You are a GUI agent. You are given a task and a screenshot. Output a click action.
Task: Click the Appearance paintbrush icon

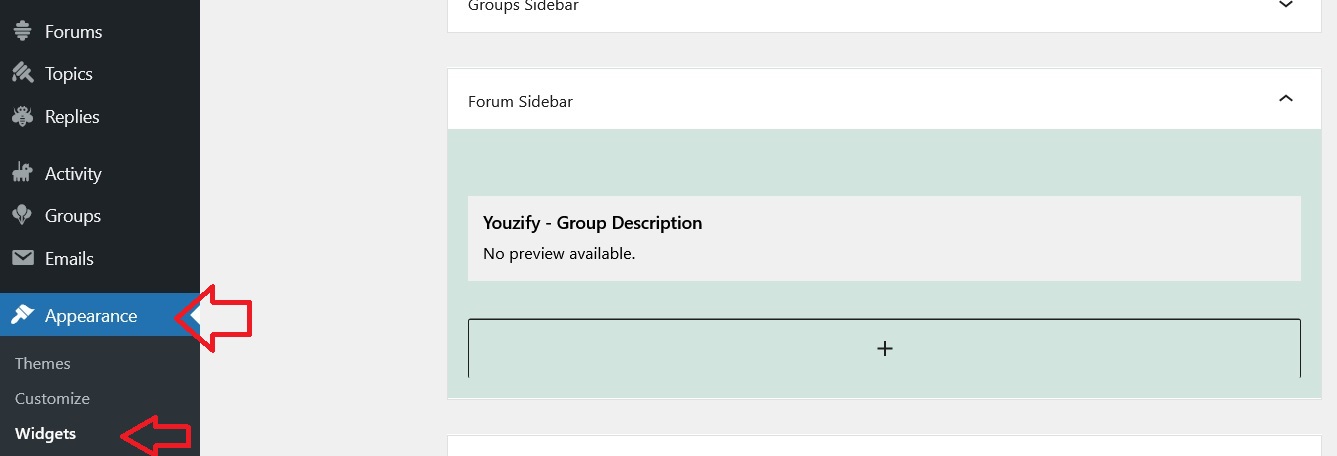pyautogui.click(x=22, y=315)
